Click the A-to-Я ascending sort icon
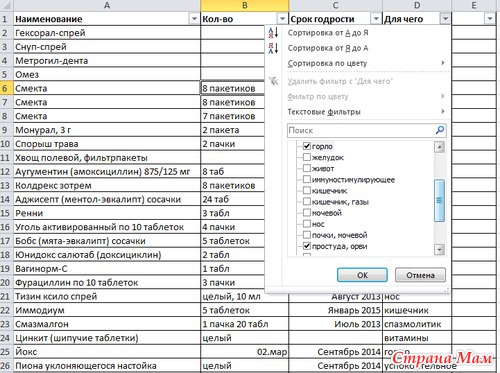Viewport: 500px width, 373px height. point(273,33)
